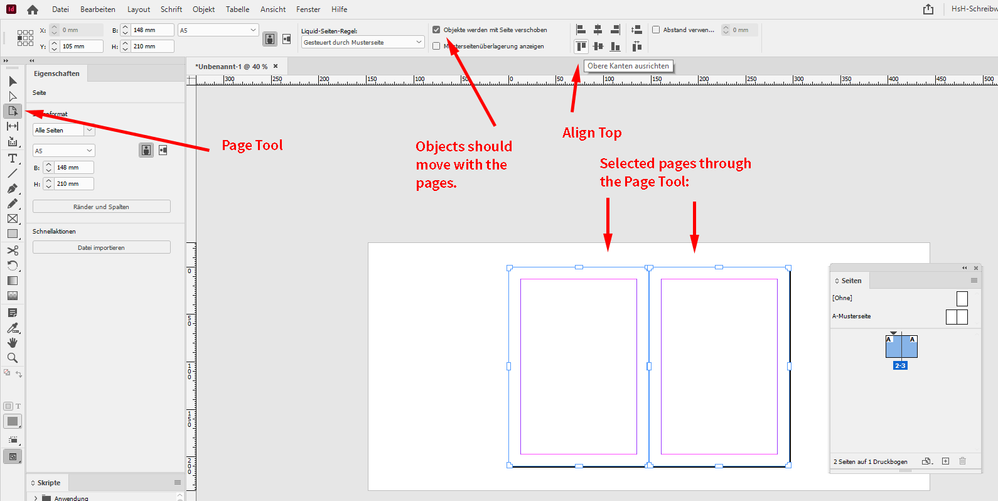Screen dimensions: 998x501
Task: Select the Eyedropper tool
Action: coord(12,328)
